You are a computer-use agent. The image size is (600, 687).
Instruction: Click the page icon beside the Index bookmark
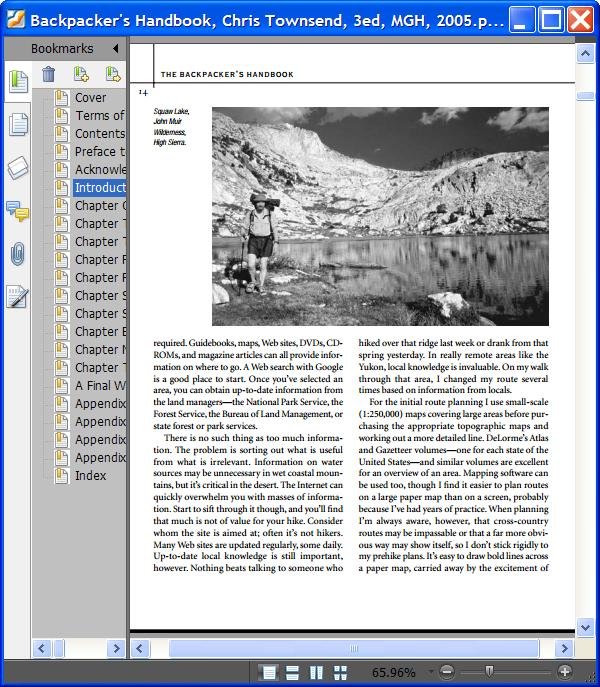[x=61, y=476]
